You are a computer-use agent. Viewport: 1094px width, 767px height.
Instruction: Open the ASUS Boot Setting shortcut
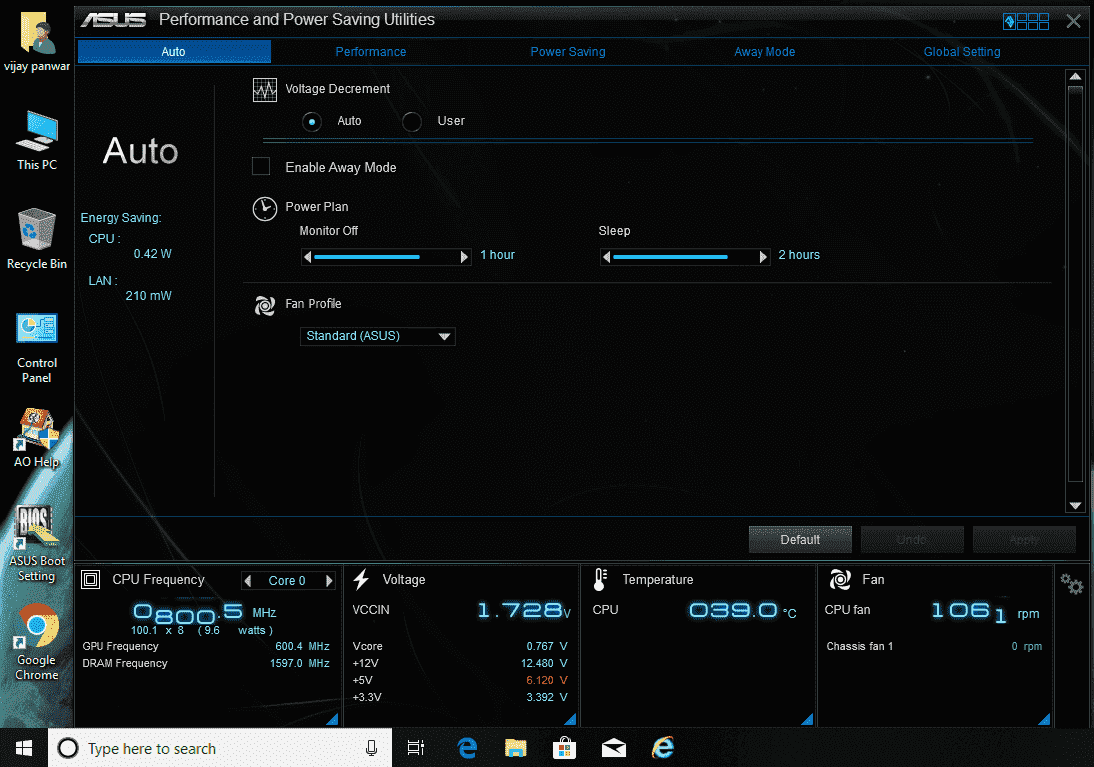click(x=37, y=544)
